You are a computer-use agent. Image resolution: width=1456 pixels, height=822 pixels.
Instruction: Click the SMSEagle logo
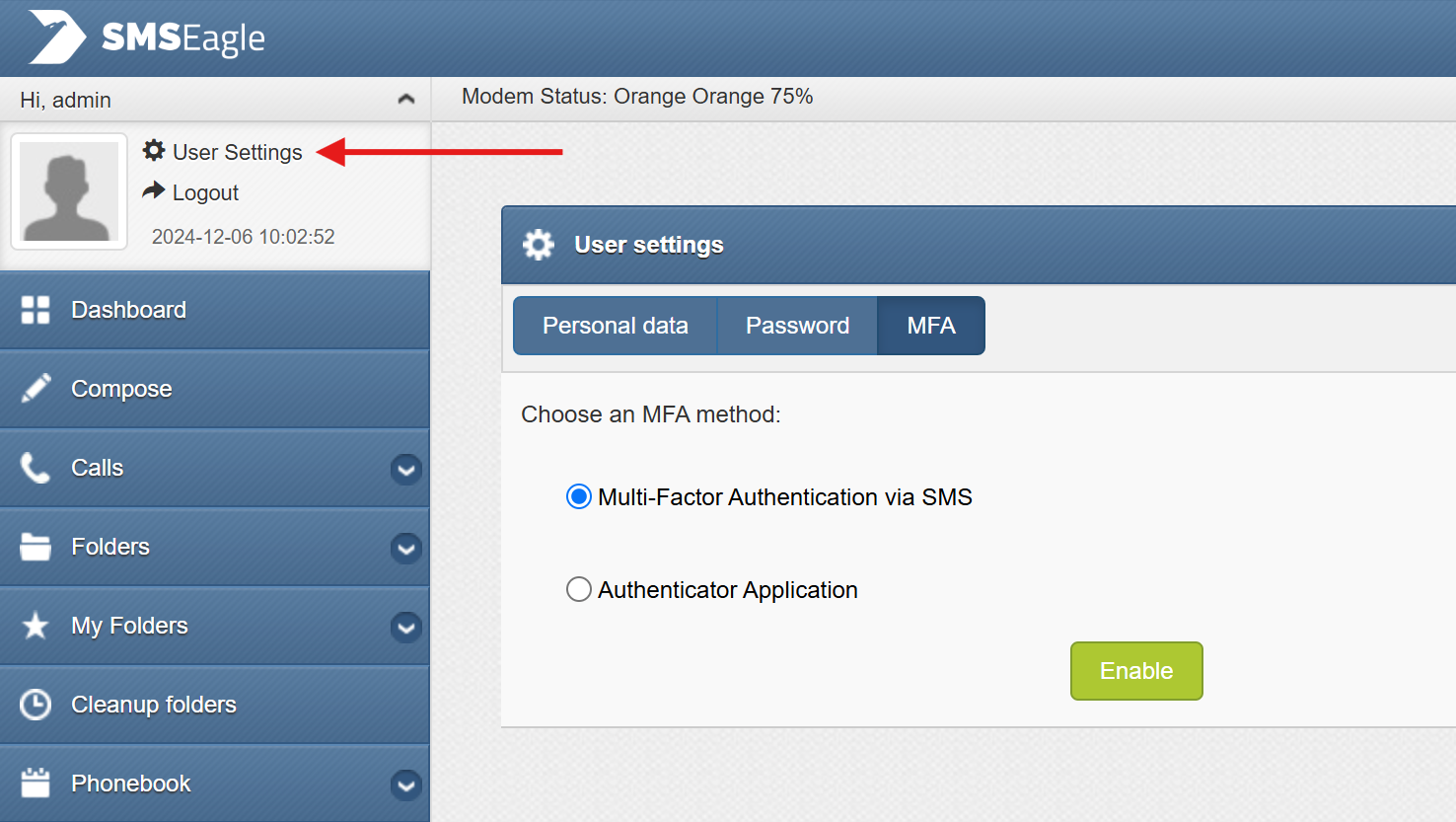(x=147, y=37)
